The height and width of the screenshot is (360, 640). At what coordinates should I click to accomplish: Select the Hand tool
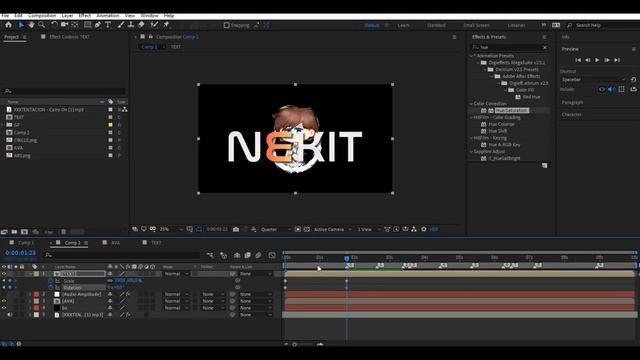click(31, 25)
